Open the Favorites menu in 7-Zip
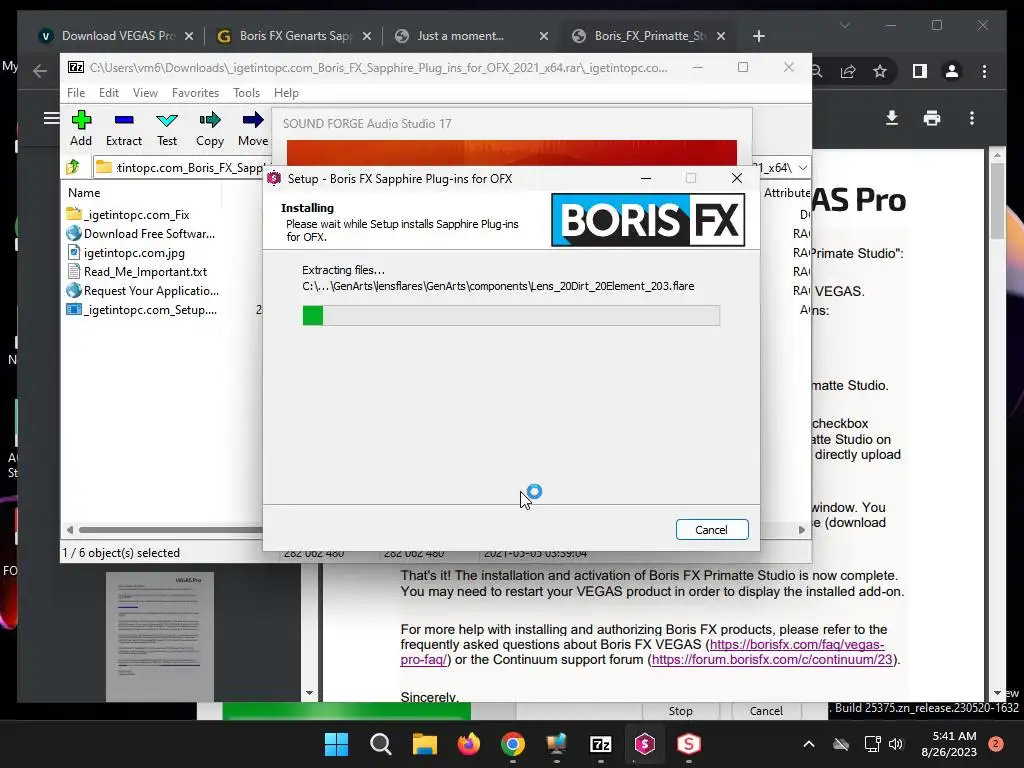Viewport: 1024px width, 768px height. coord(195,93)
